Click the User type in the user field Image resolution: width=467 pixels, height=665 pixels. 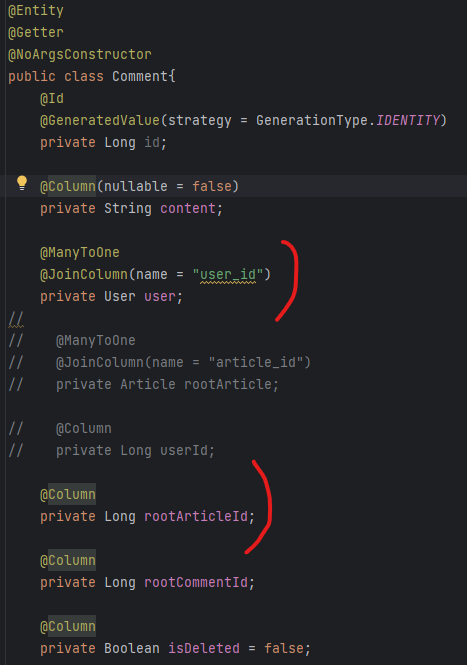point(120,297)
